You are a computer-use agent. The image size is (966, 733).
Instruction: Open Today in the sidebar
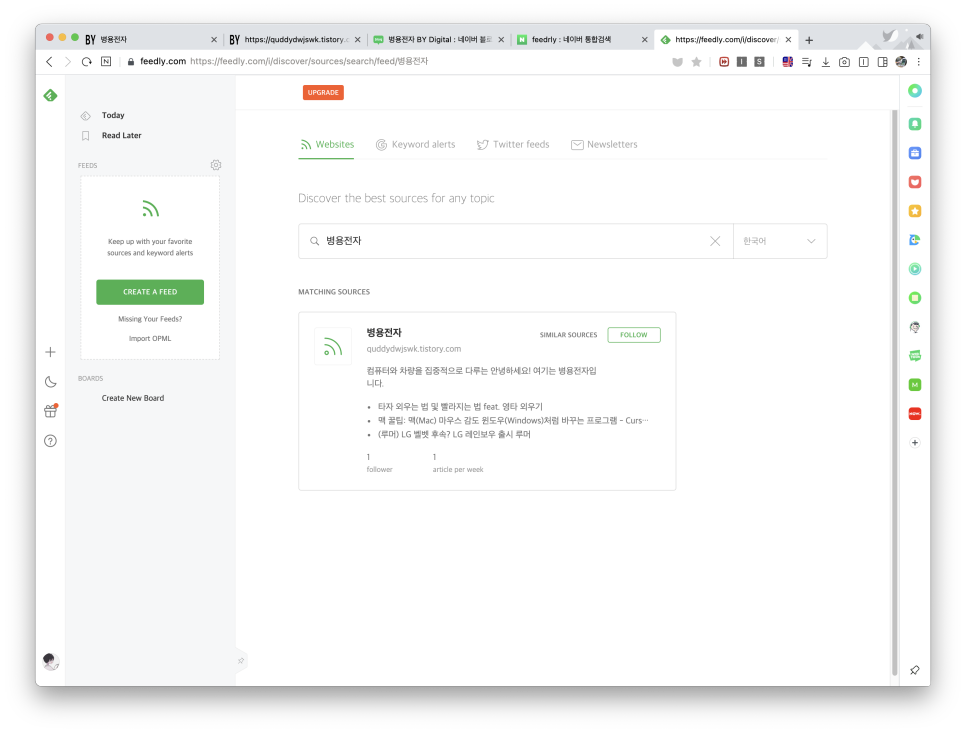coord(113,115)
